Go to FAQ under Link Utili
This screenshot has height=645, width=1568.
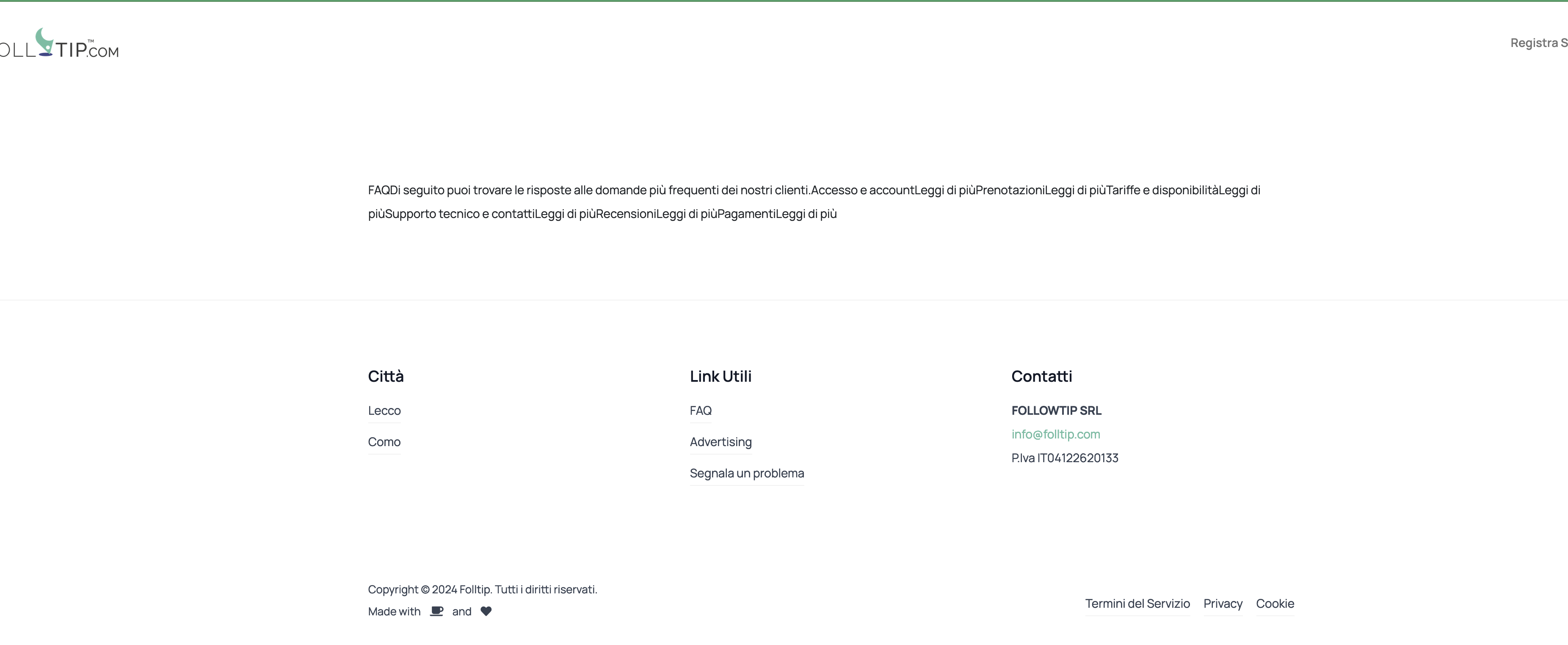tap(701, 411)
